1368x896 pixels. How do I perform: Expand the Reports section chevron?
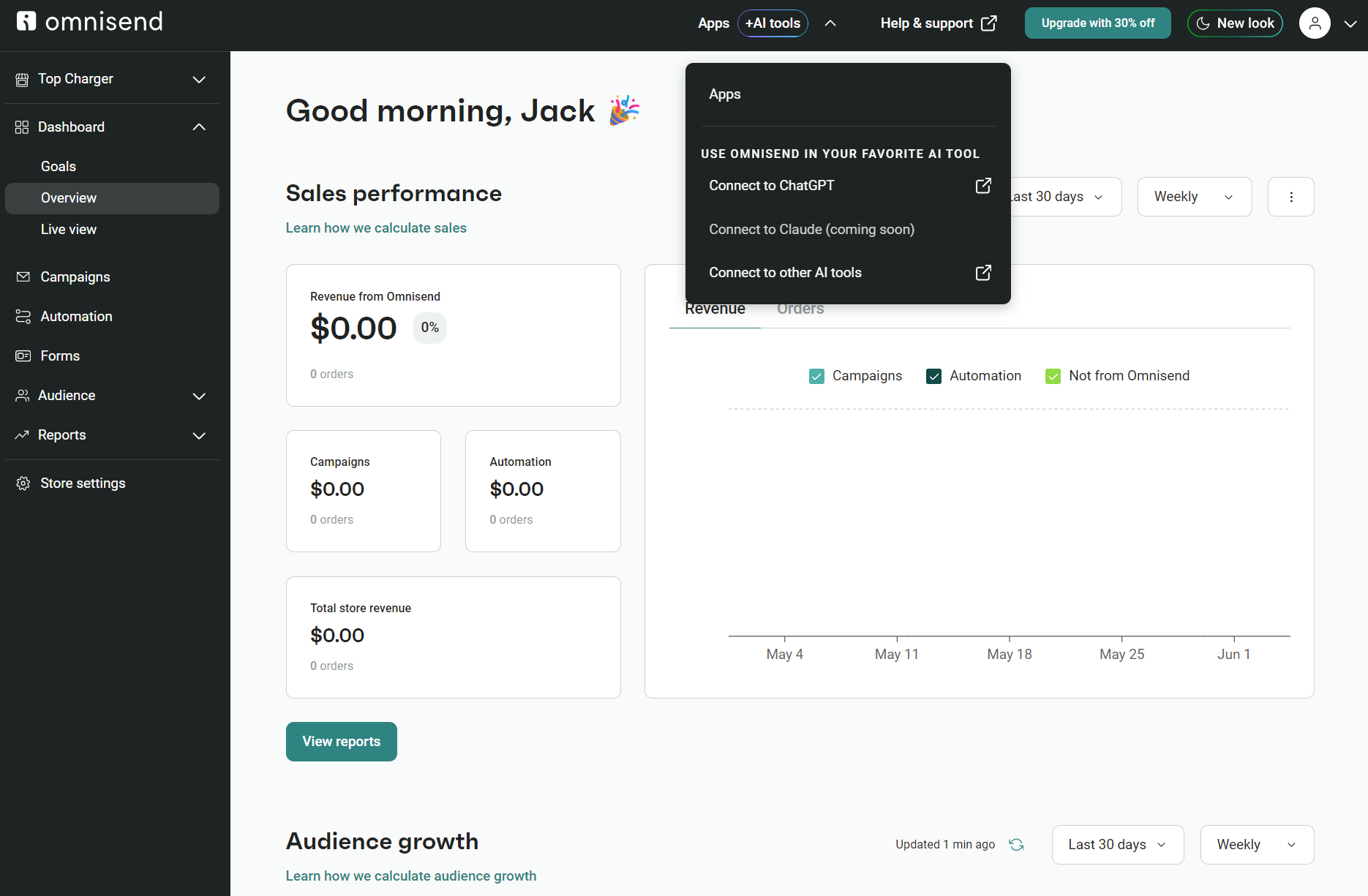pos(199,435)
